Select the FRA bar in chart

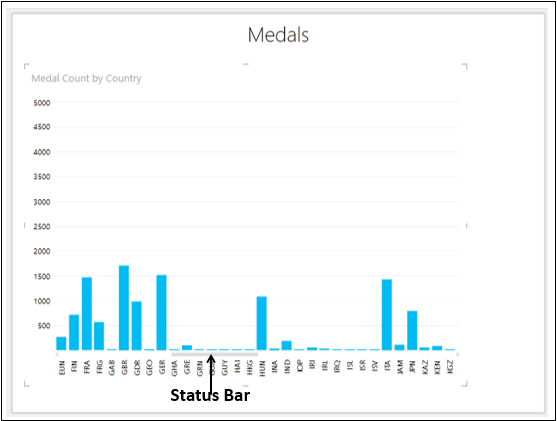[x=87, y=314]
